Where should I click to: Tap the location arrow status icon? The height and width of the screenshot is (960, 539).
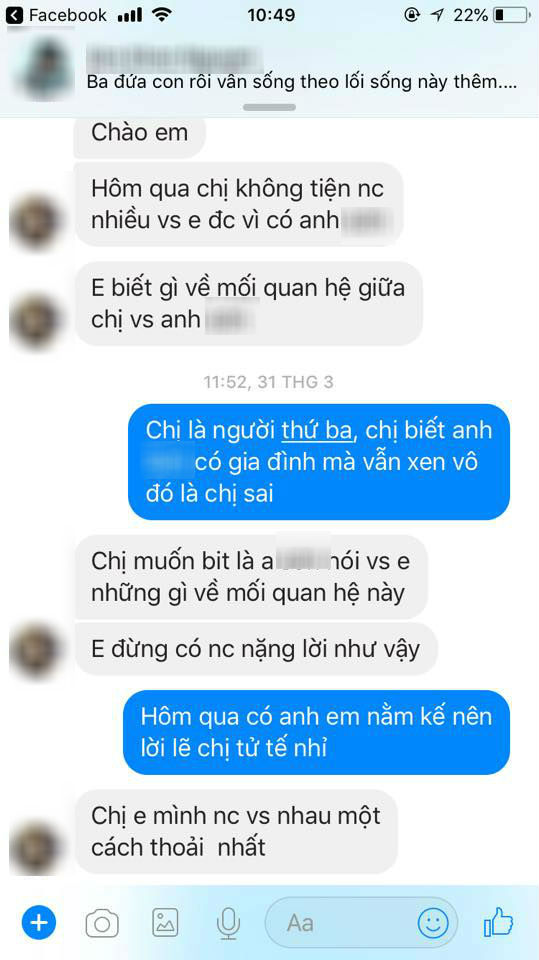(437, 15)
